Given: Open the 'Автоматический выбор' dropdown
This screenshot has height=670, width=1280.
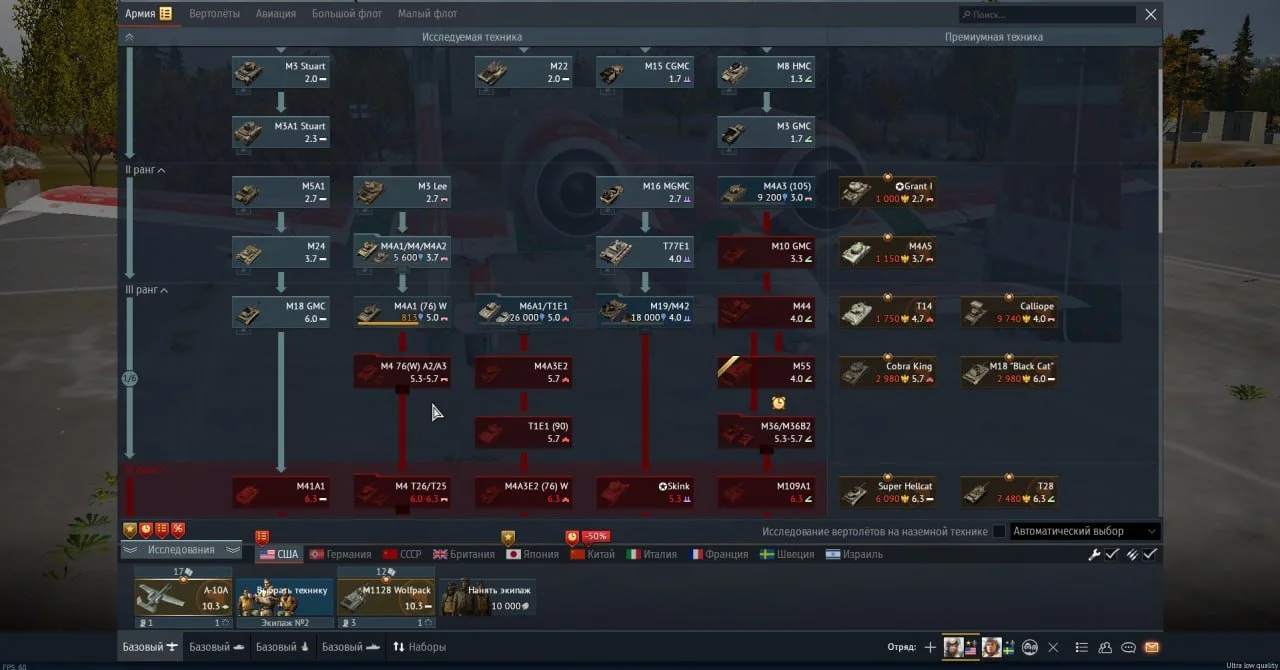Looking at the screenshot, I should pyautogui.click(x=1085, y=532).
